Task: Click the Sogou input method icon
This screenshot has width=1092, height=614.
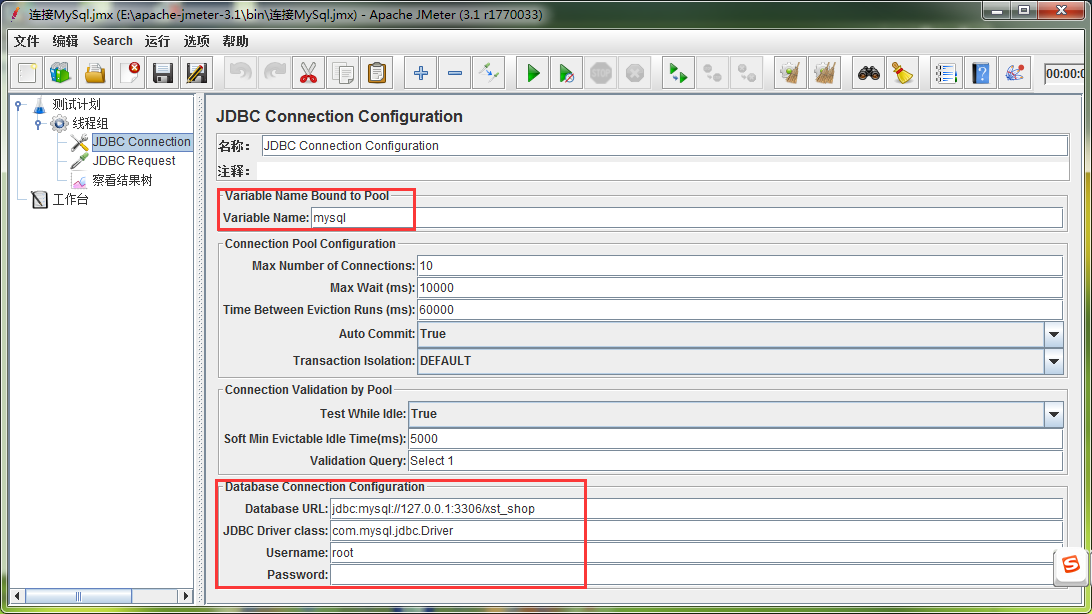Action: 1071,565
